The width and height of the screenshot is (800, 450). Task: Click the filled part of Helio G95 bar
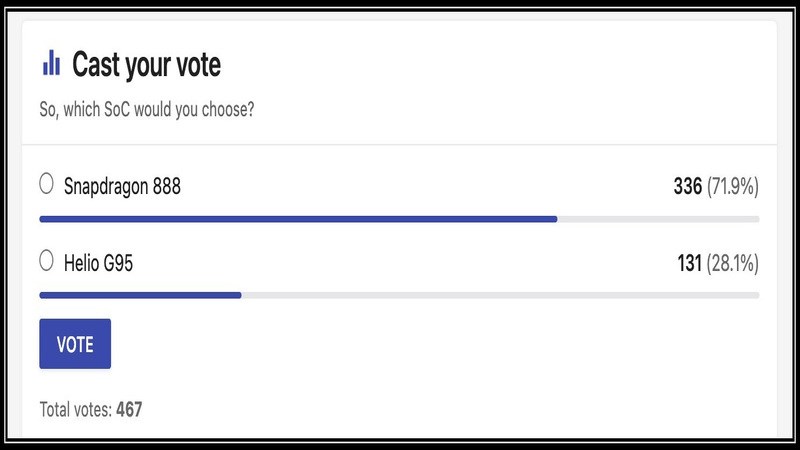[x=140, y=295]
